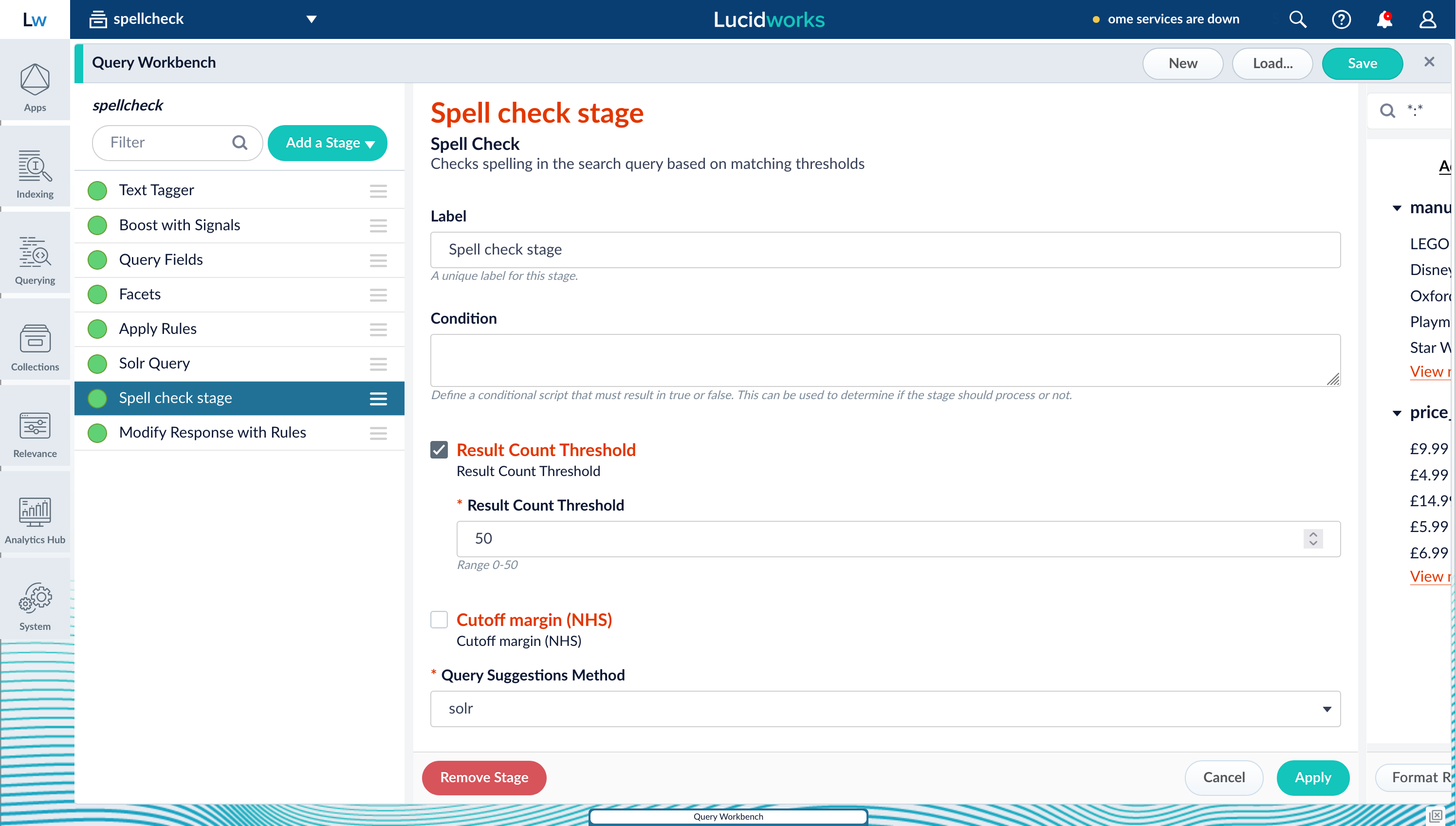Switch to the Query Workbench tab
The image size is (1456, 826).
click(728, 816)
